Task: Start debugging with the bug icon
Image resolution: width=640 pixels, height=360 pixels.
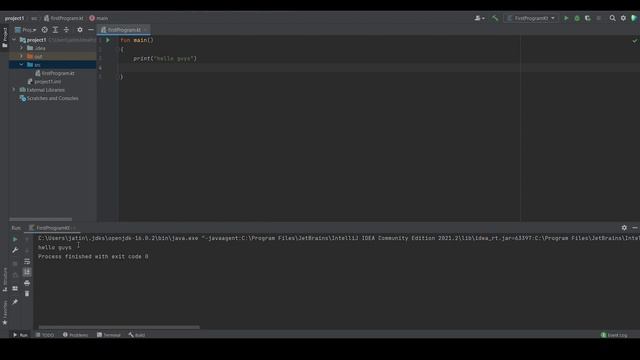Action: (x=577, y=18)
